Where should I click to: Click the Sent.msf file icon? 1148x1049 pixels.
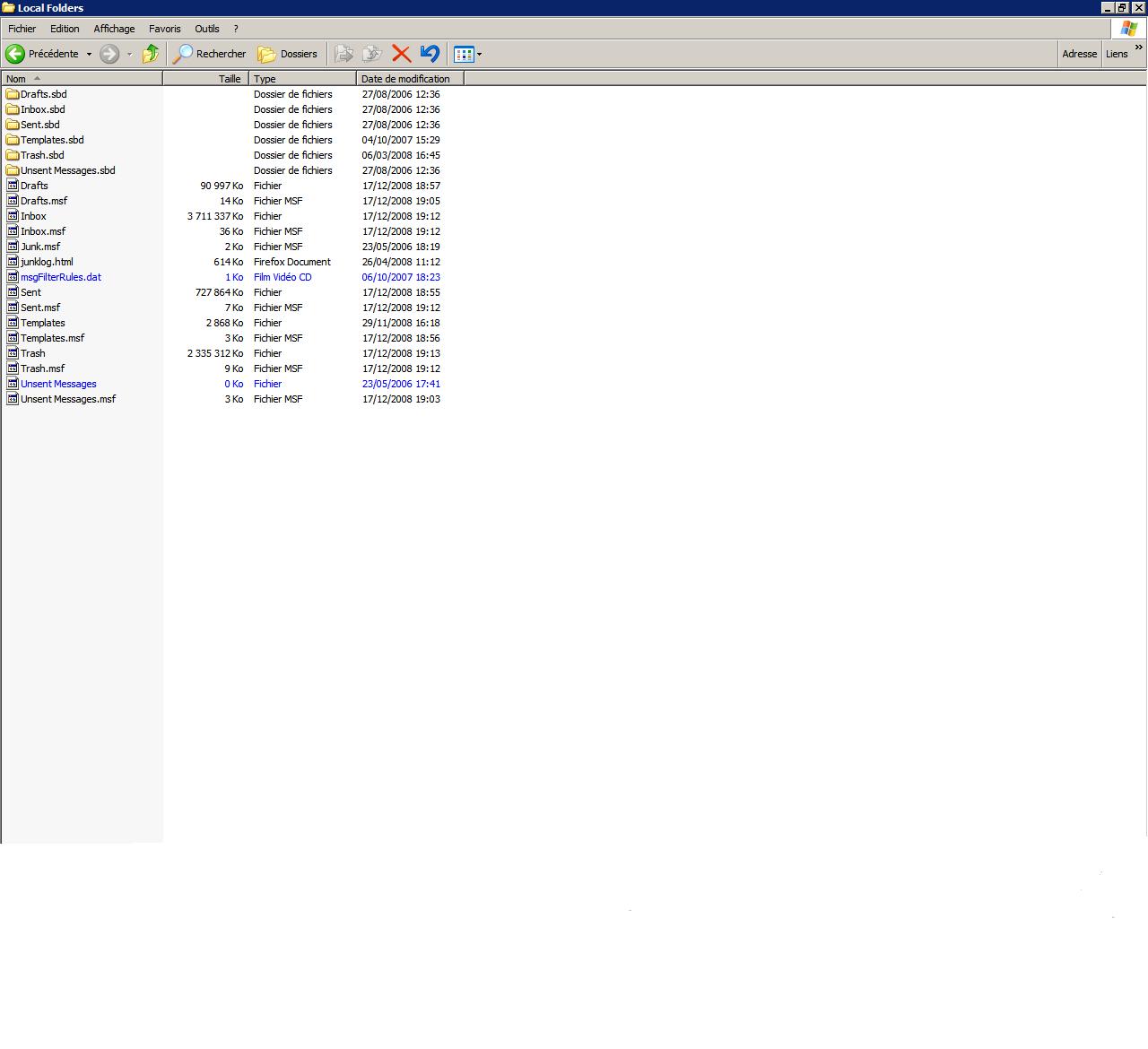pos(13,308)
